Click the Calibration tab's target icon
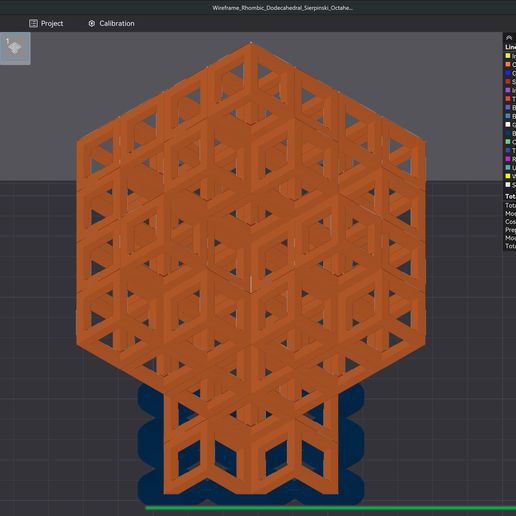The width and height of the screenshot is (516, 516). [x=92, y=23]
